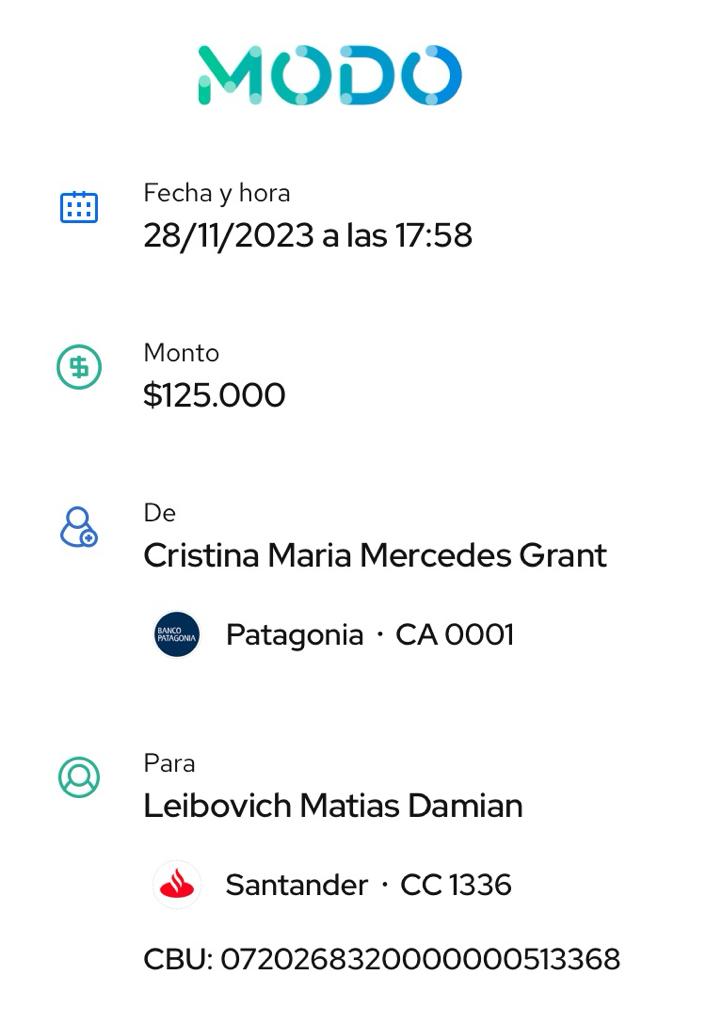This screenshot has height=1024, width=706.
Task: Select the "Para" recipient label
Action: pos(169,763)
